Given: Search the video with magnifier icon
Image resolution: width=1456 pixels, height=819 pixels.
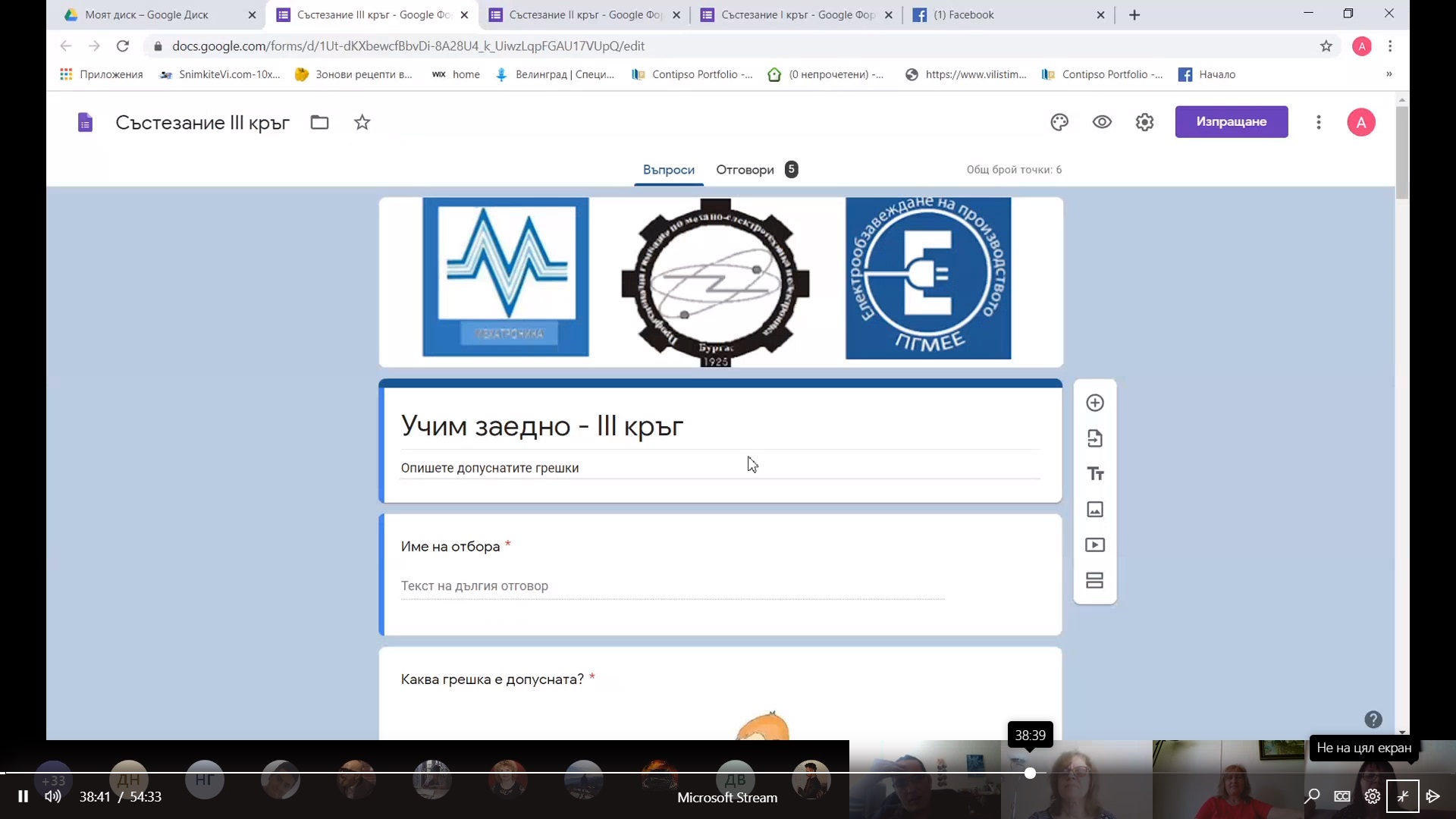Looking at the screenshot, I should (x=1312, y=796).
